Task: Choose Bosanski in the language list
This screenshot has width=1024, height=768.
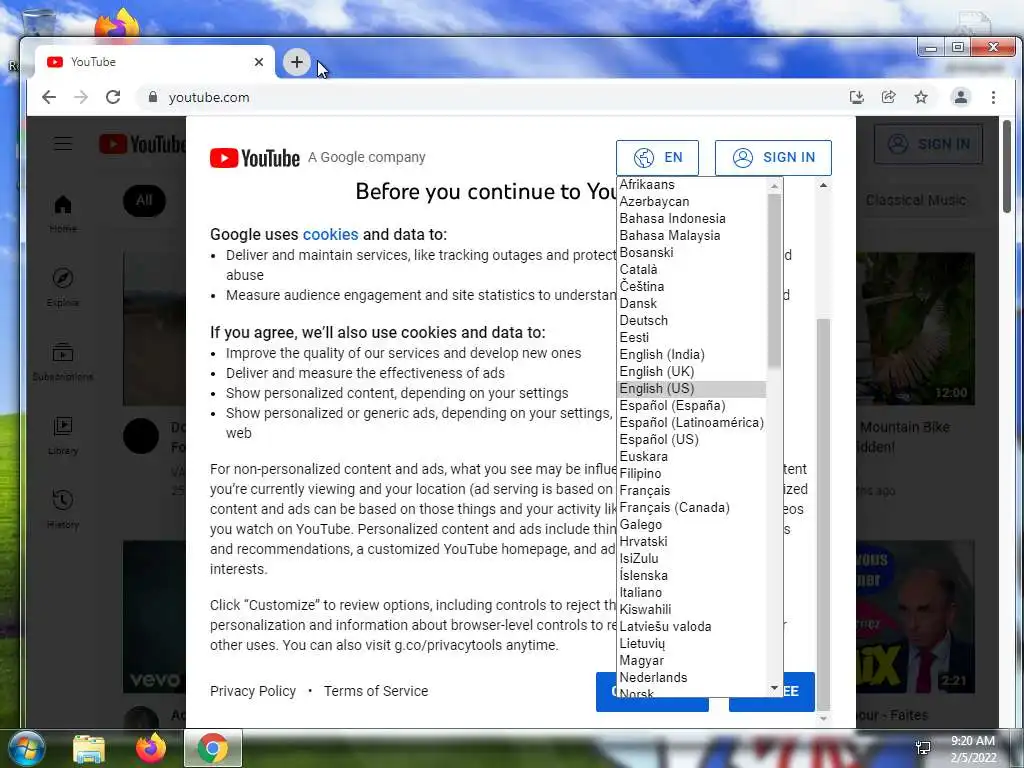Action: pyautogui.click(x=692, y=253)
